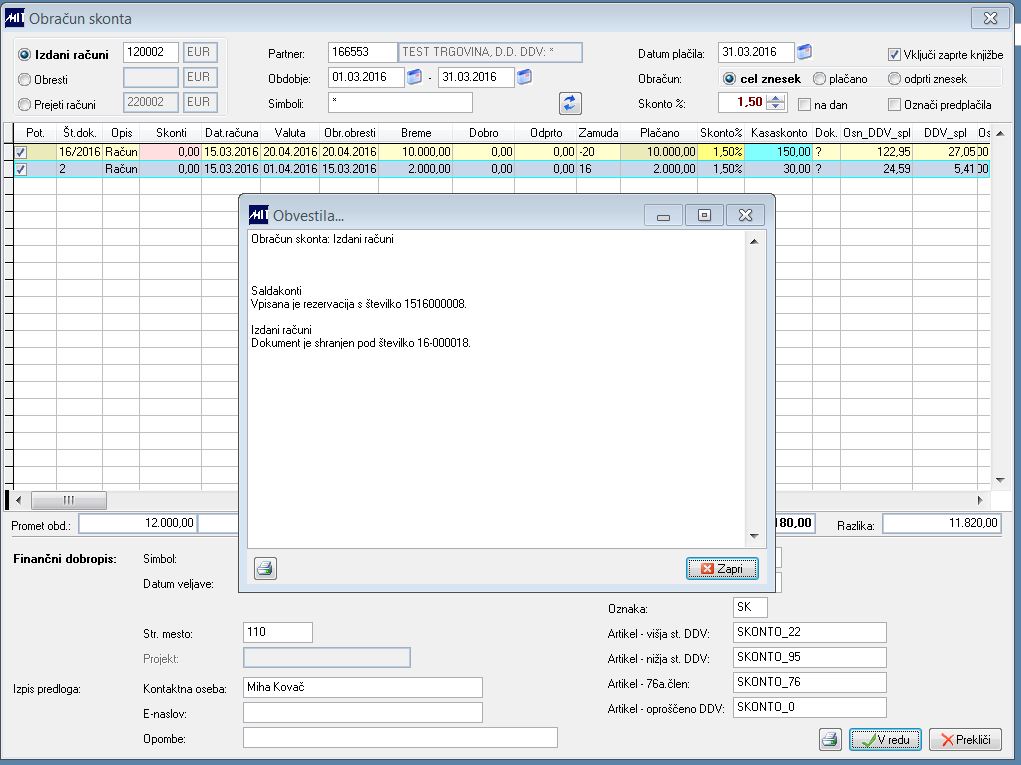The image size is (1021, 765).
Task: Select the Obresti radio option
Action: (25, 79)
